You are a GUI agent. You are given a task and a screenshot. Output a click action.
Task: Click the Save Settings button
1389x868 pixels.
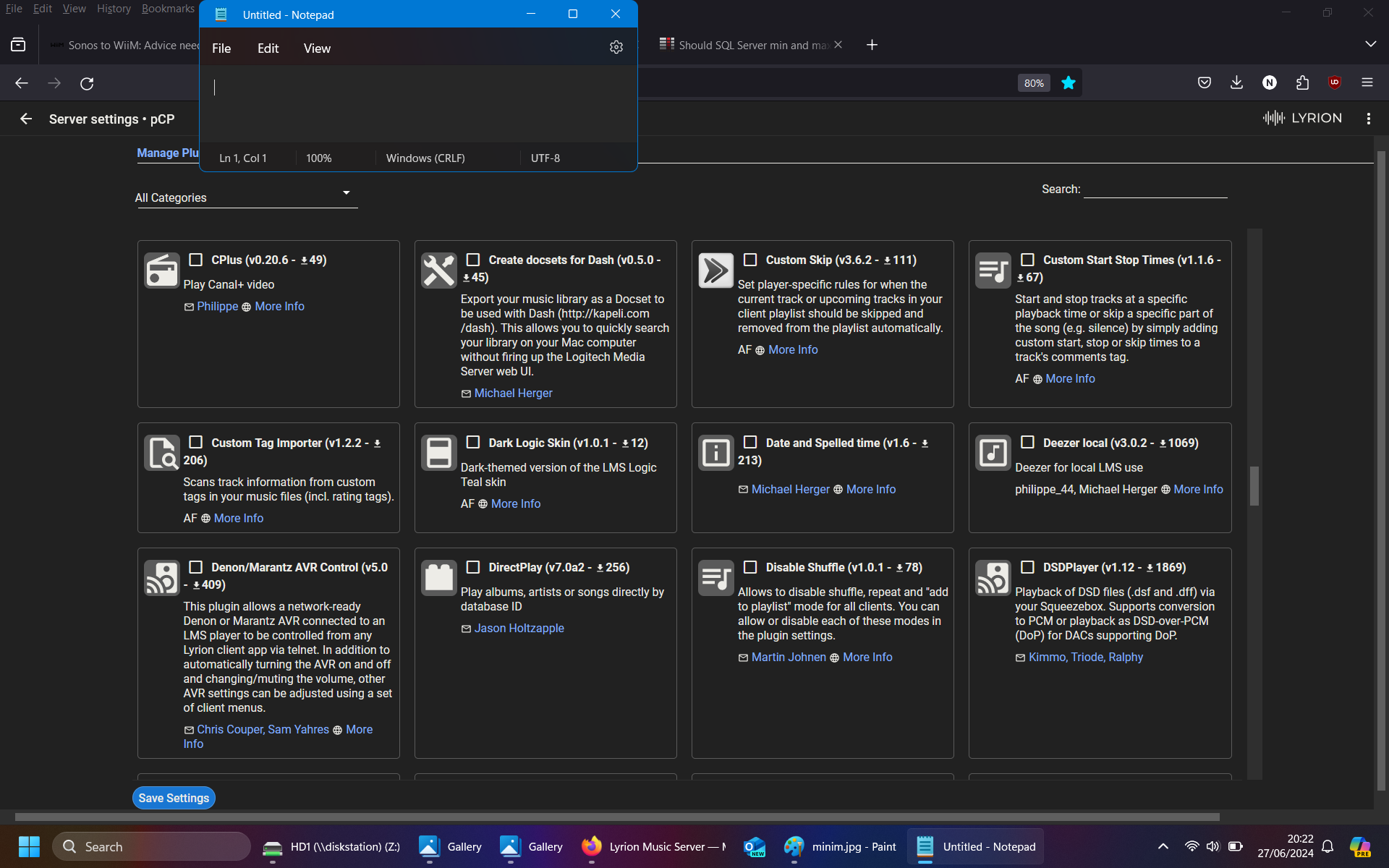pyautogui.click(x=174, y=798)
